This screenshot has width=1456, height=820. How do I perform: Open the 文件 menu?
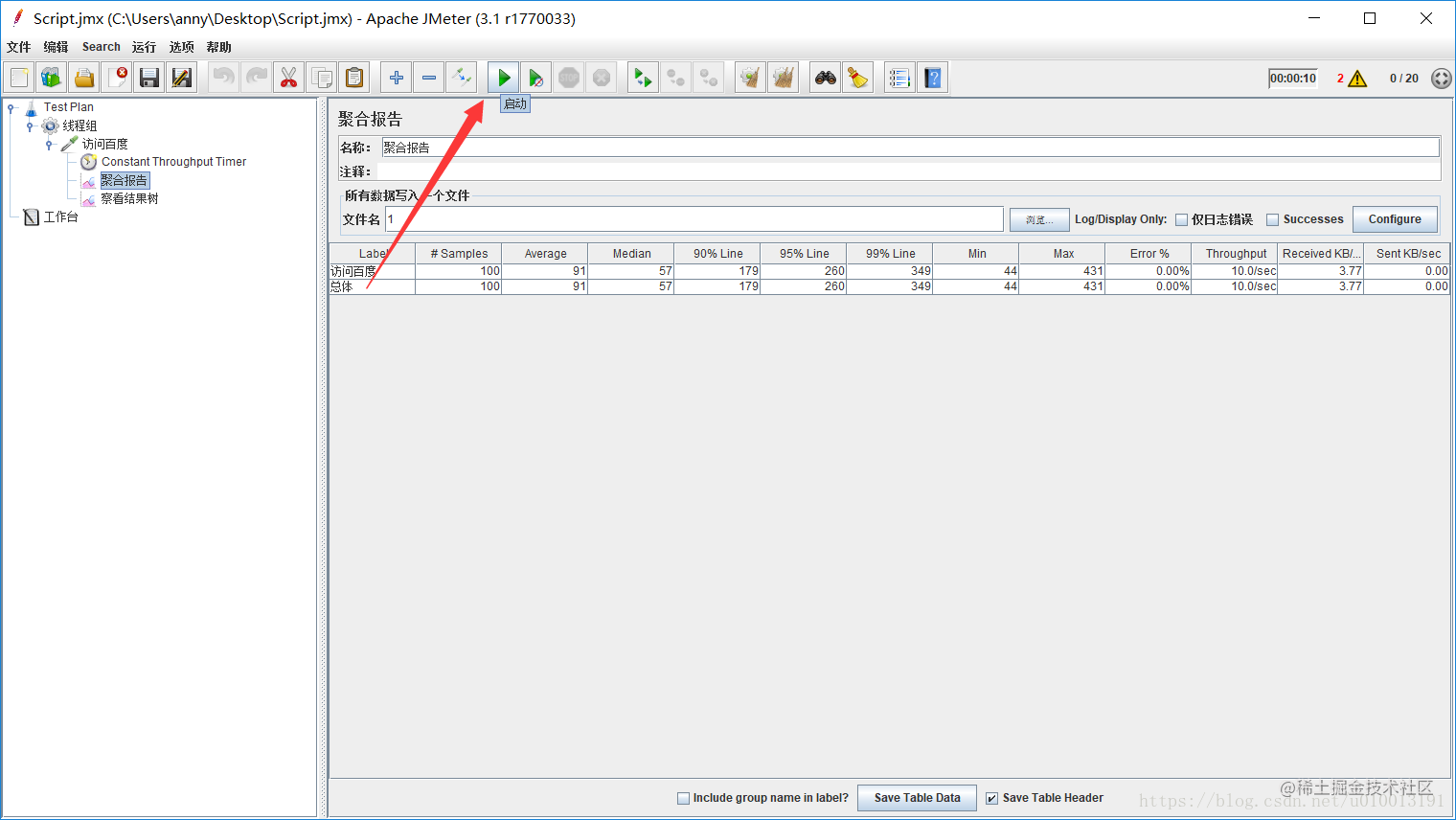[19, 47]
